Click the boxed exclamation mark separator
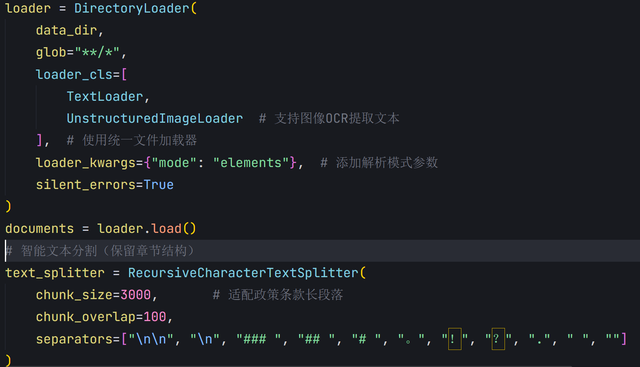The image size is (640, 367). tap(455, 339)
